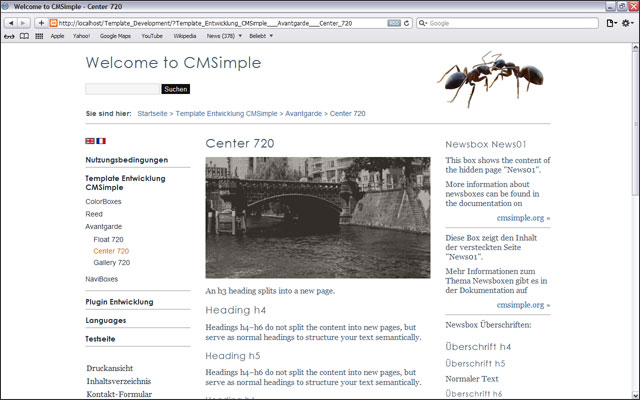This screenshot has width=640, height=400.
Task: Open the Apple bookmark
Action: pos(57,36)
